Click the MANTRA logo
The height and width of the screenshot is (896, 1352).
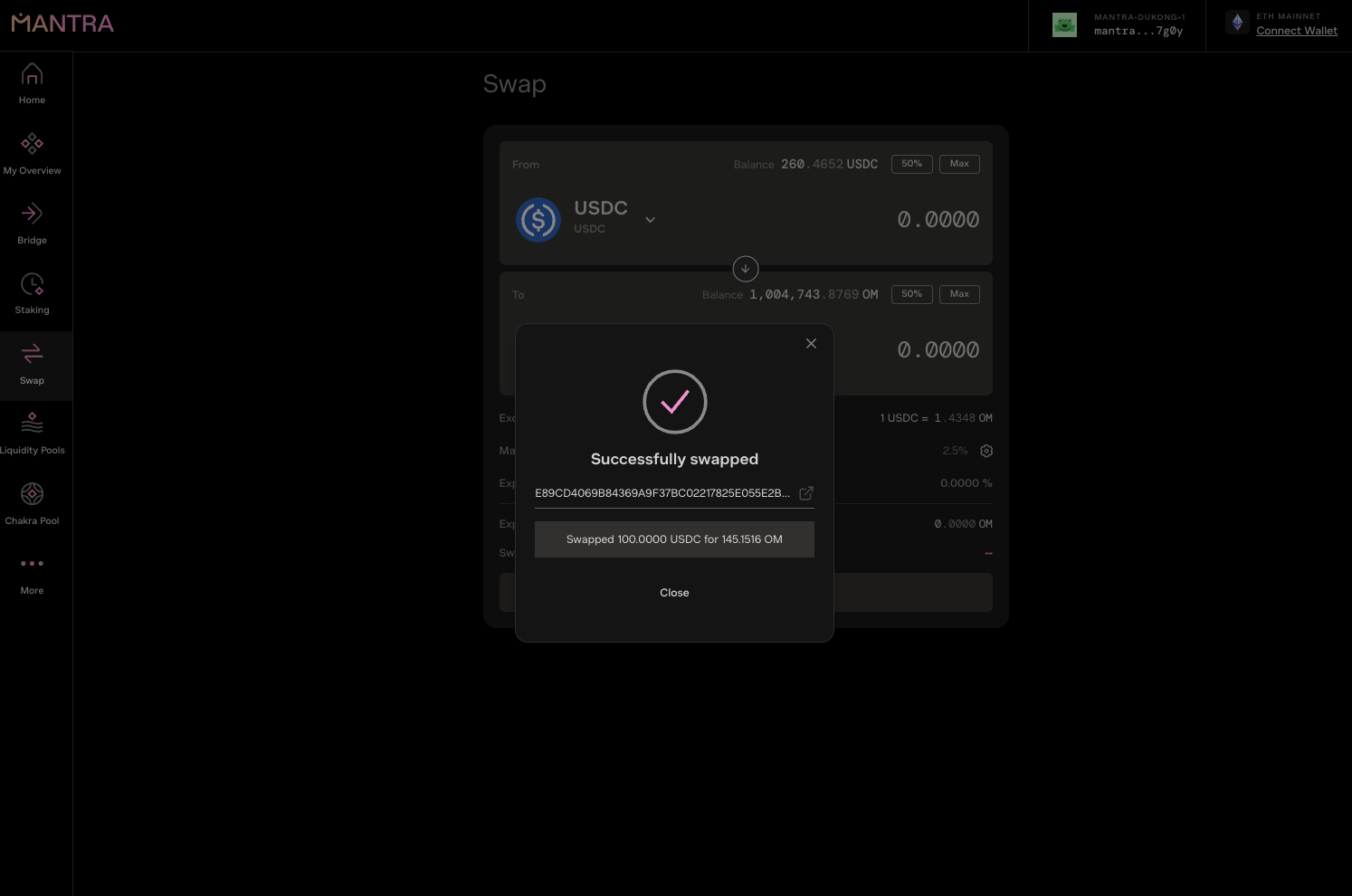click(62, 24)
